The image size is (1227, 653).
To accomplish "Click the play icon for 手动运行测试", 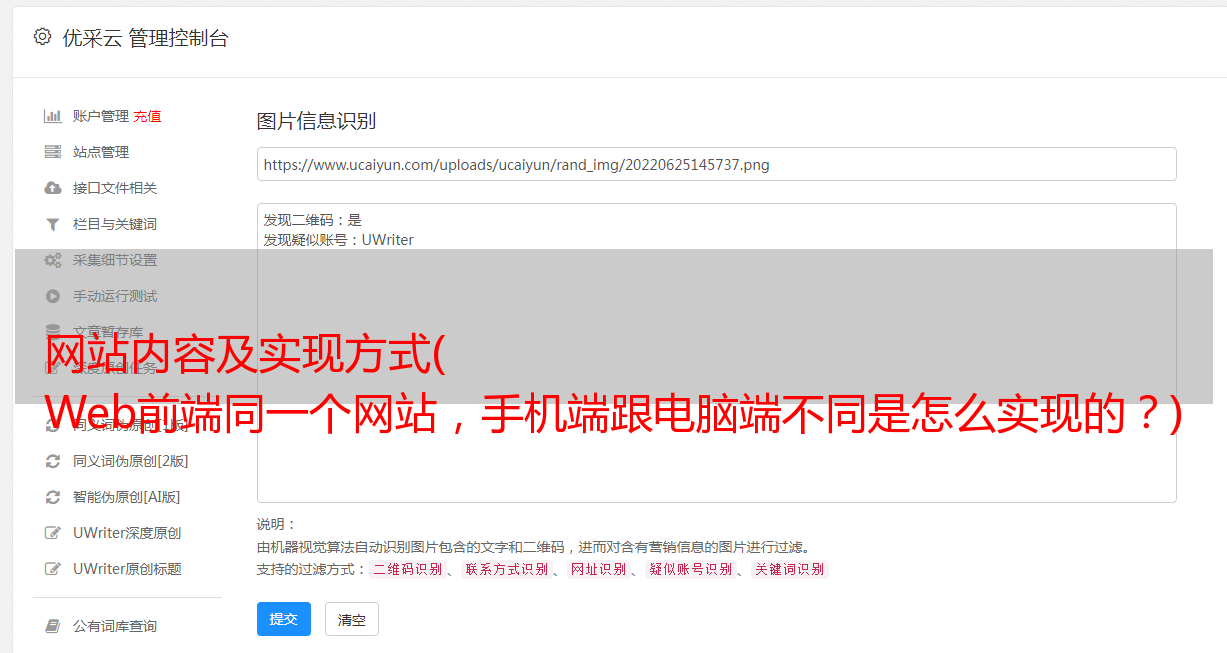I will tap(53, 296).
